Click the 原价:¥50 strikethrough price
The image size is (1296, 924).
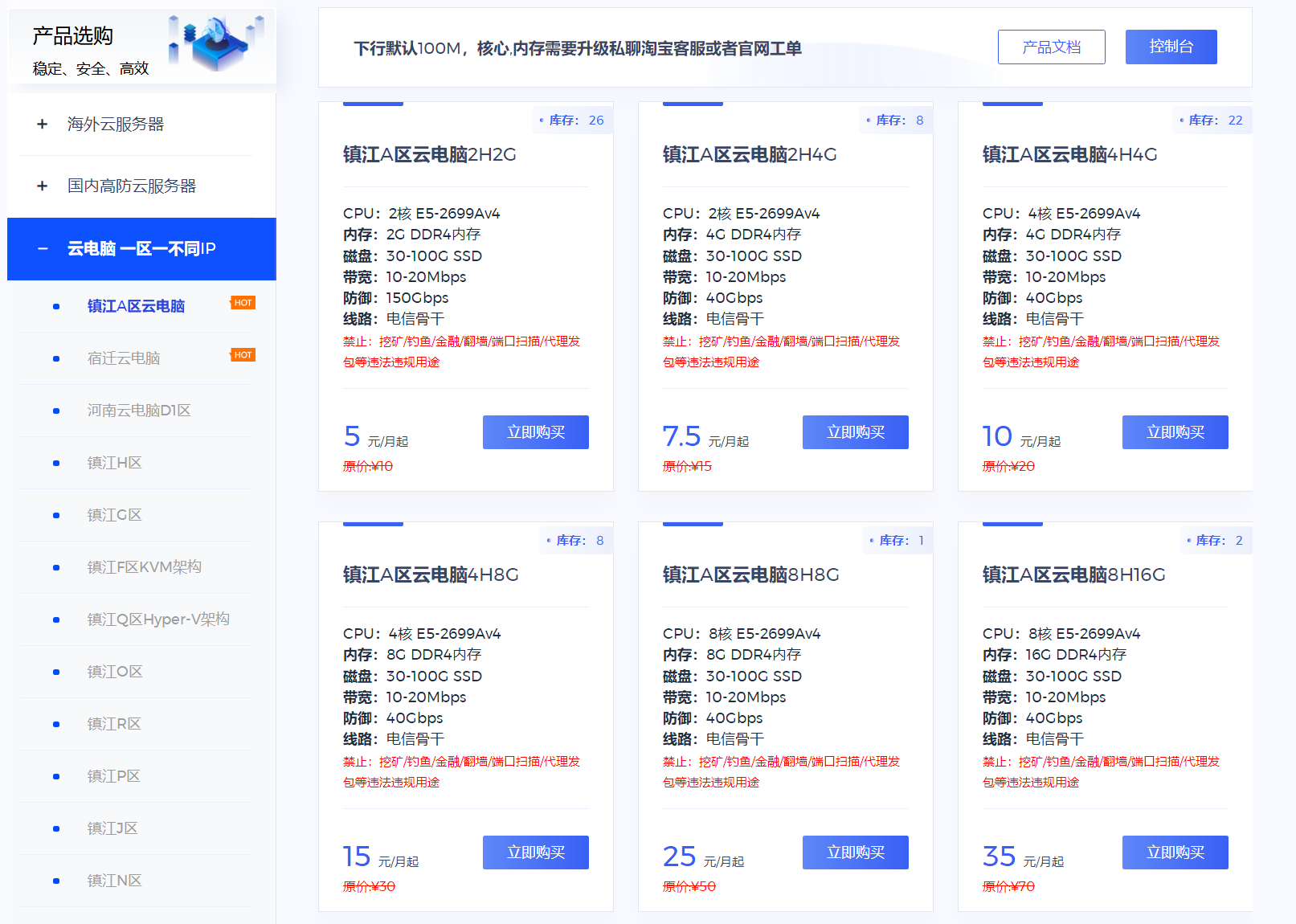click(x=689, y=886)
